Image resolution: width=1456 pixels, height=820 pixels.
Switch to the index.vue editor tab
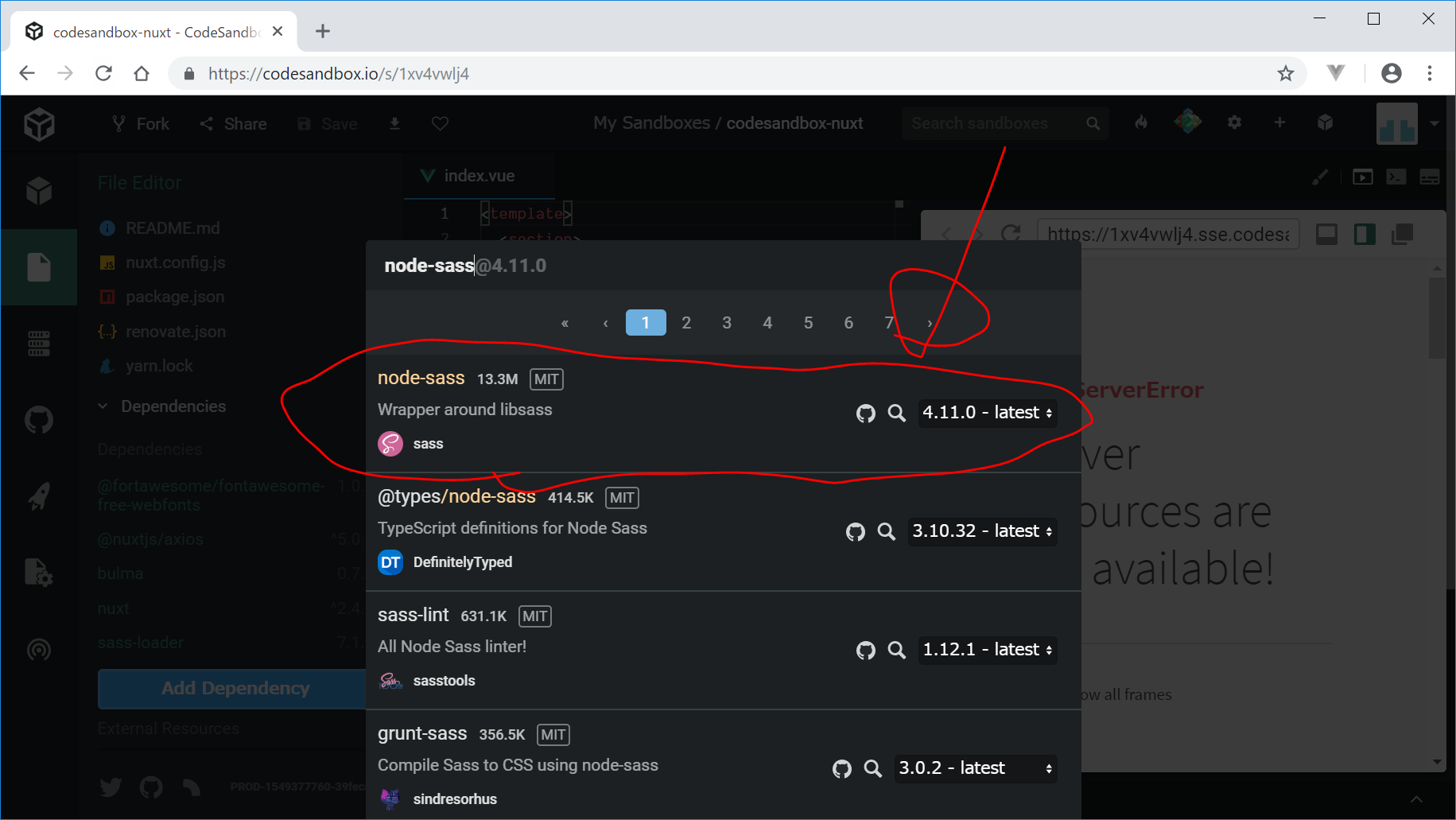pyautogui.click(x=479, y=176)
